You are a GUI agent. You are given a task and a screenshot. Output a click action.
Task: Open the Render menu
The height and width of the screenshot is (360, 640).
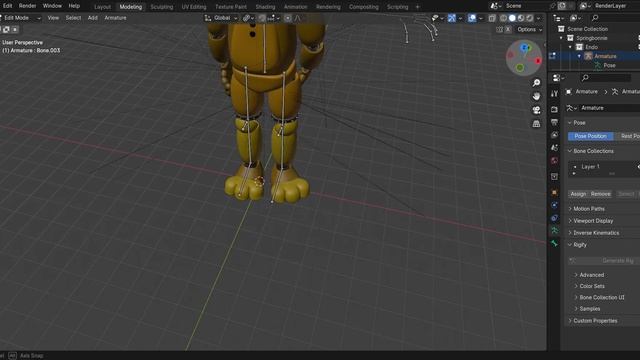[27, 6]
